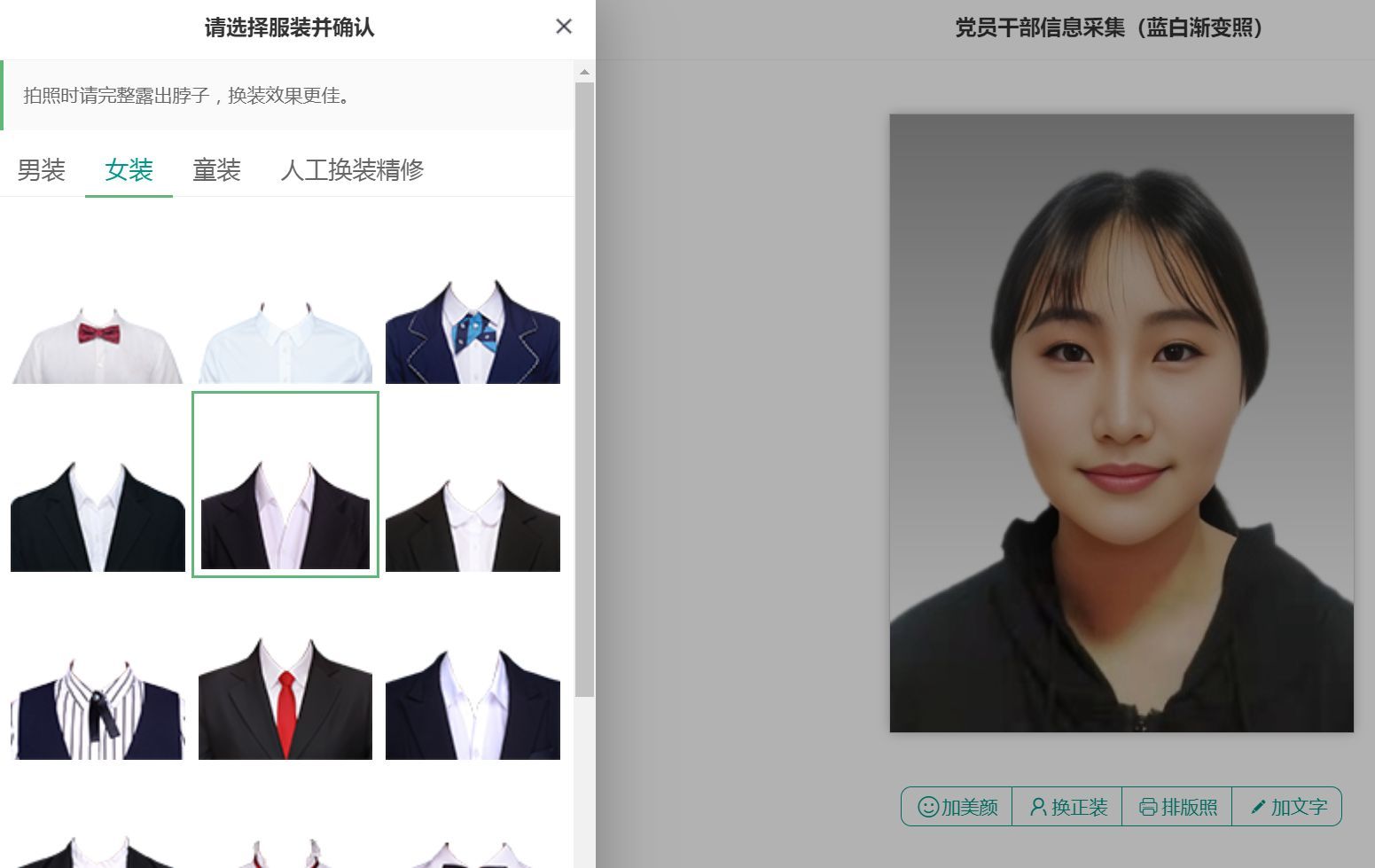The image size is (1375, 868).
Task: Click the 加文字 button
Action: 1287,807
